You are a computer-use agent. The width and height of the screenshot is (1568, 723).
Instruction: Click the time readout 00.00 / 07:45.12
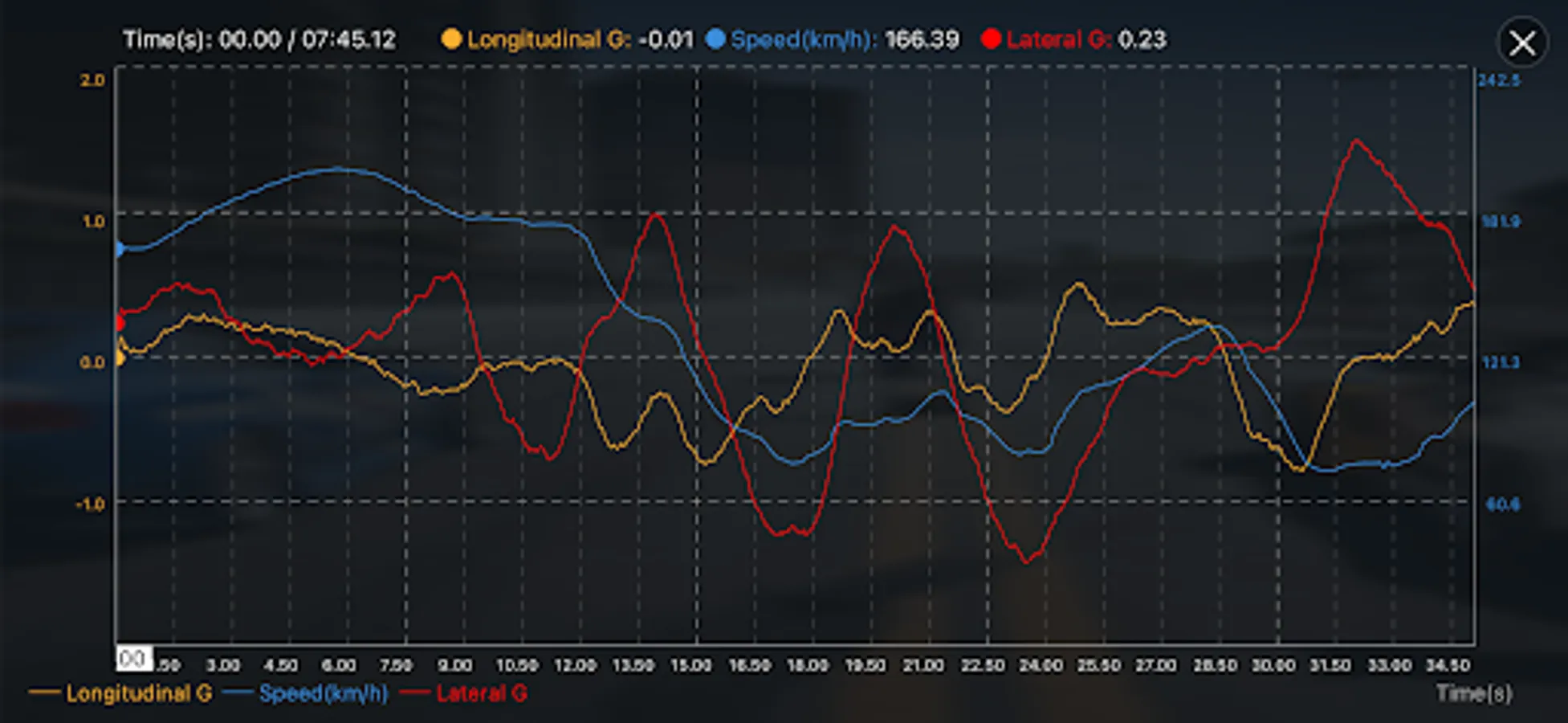[259, 39]
